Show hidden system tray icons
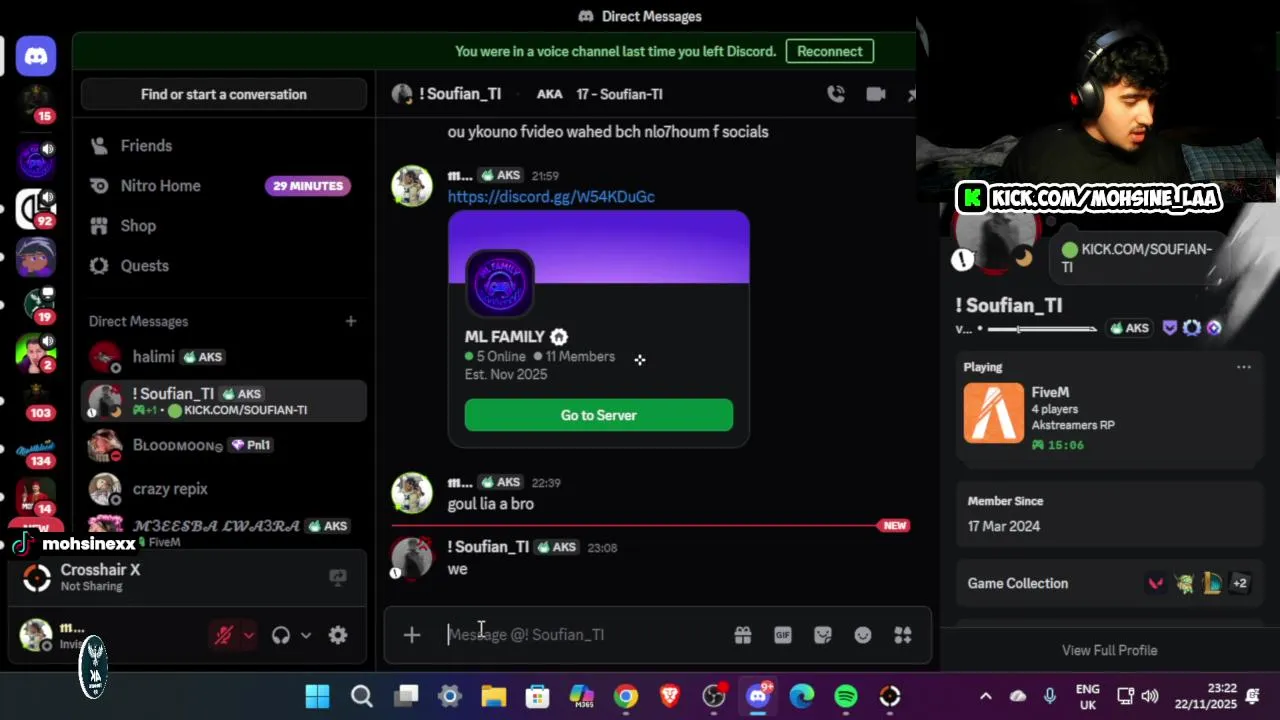This screenshot has height=720, width=1280. 985,696
